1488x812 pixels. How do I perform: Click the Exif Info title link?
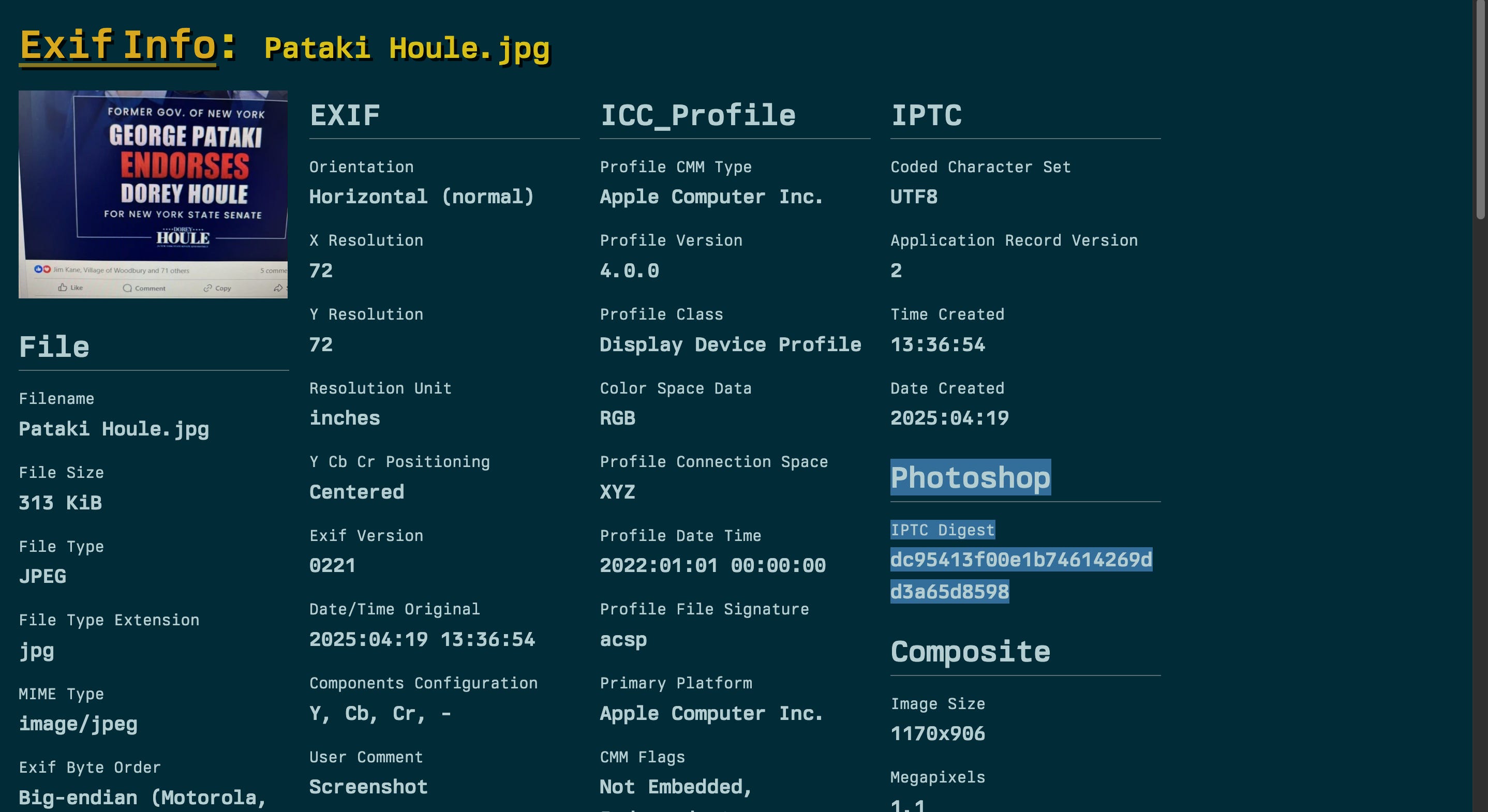[x=118, y=45]
